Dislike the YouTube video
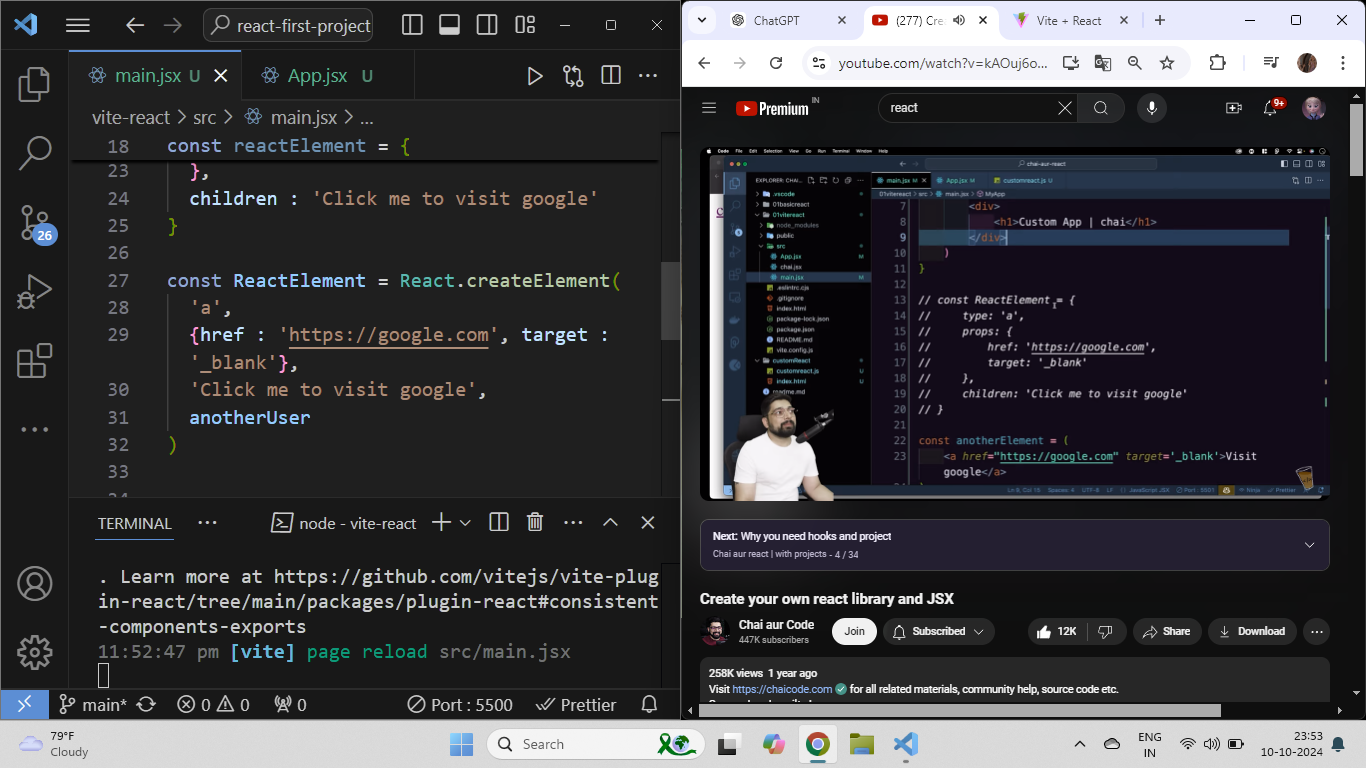The width and height of the screenshot is (1366, 768). point(1106,631)
